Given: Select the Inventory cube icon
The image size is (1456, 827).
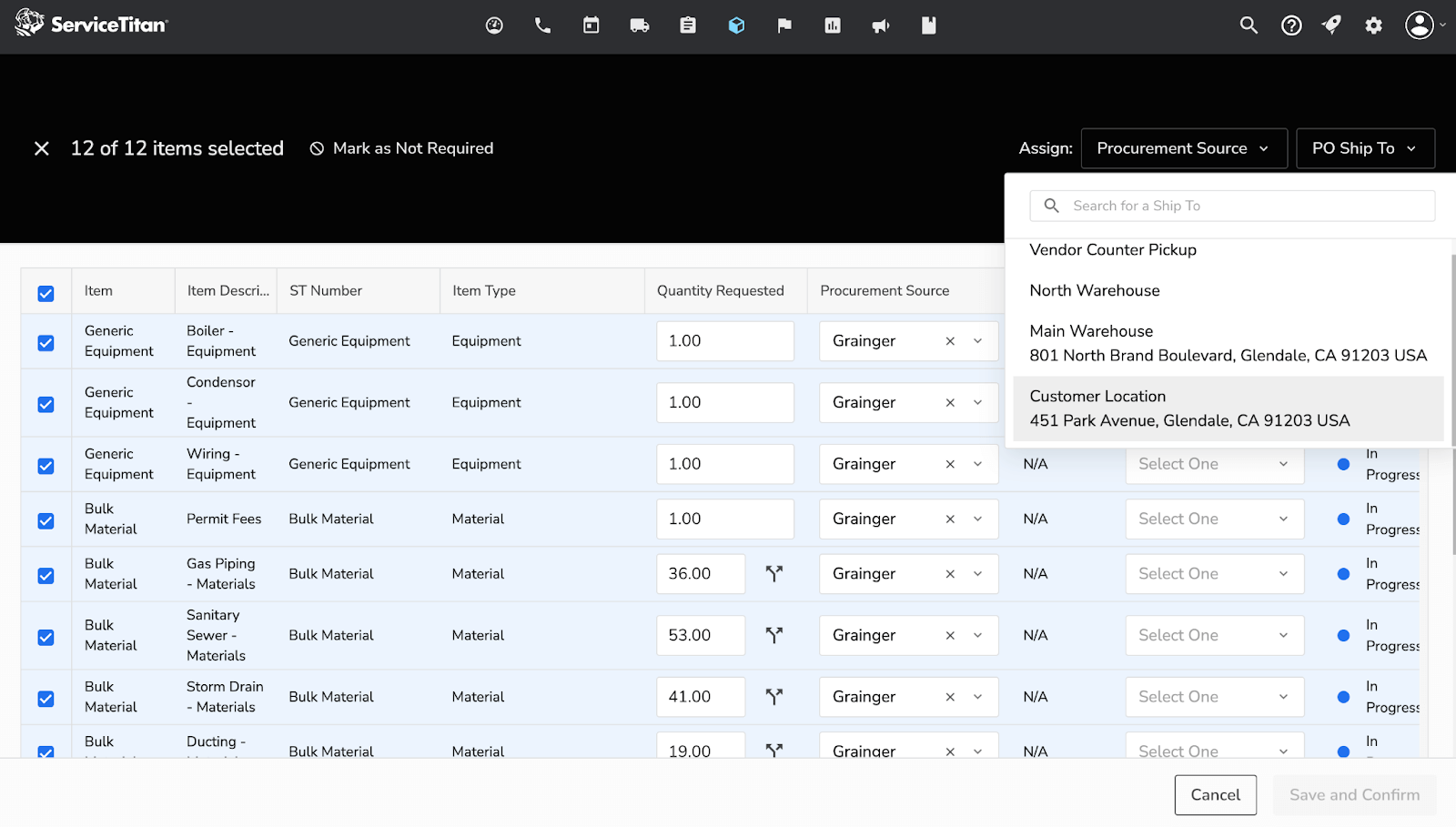Looking at the screenshot, I should point(736,25).
